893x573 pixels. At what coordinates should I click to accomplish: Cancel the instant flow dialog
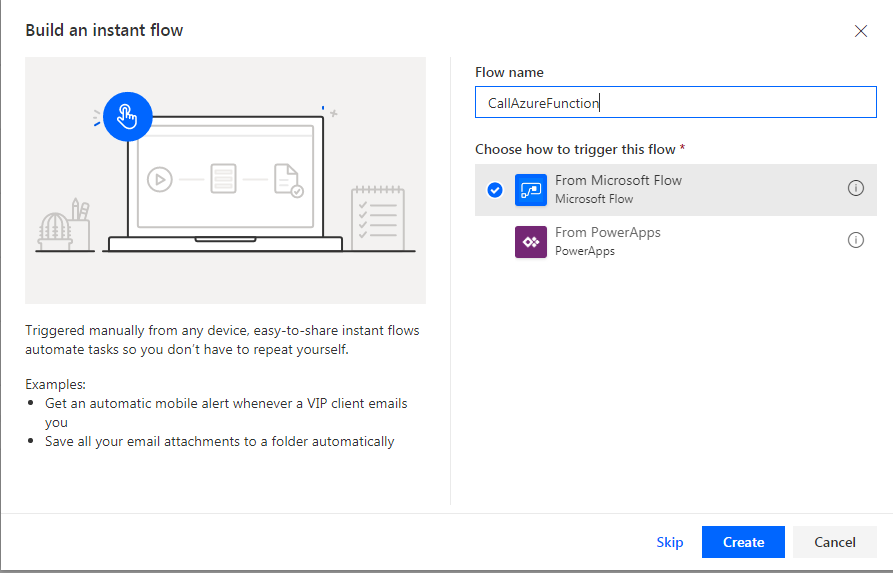click(x=835, y=542)
